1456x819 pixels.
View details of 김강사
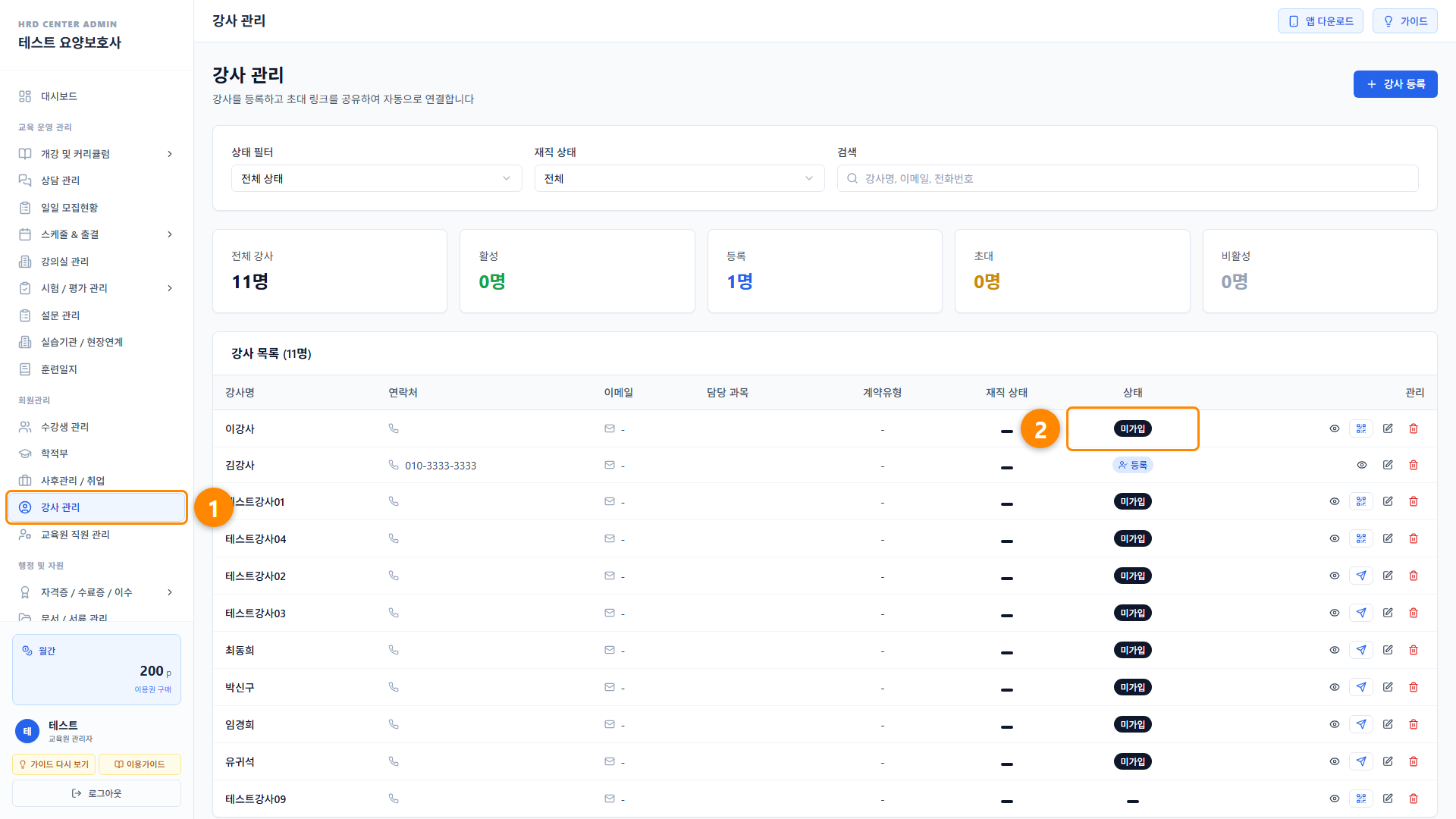1362,465
